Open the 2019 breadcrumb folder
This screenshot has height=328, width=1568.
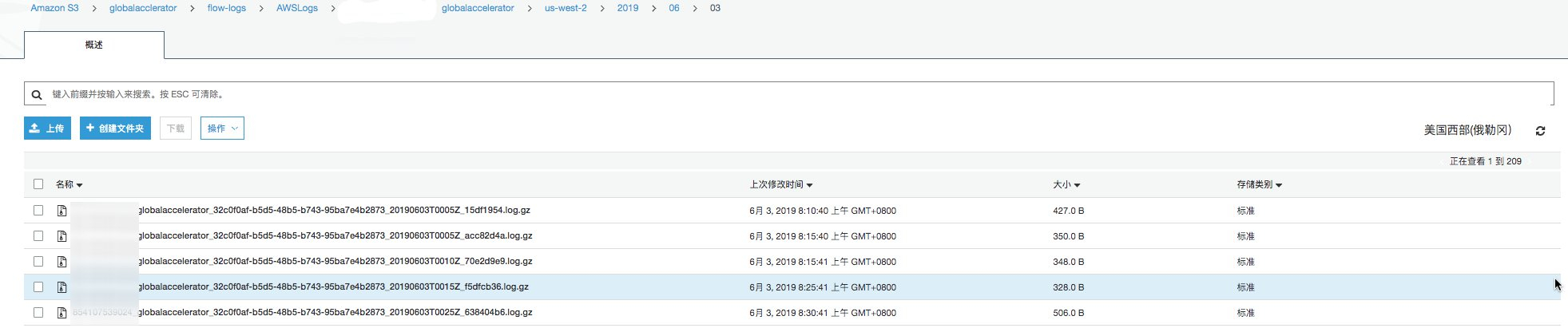(x=628, y=8)
